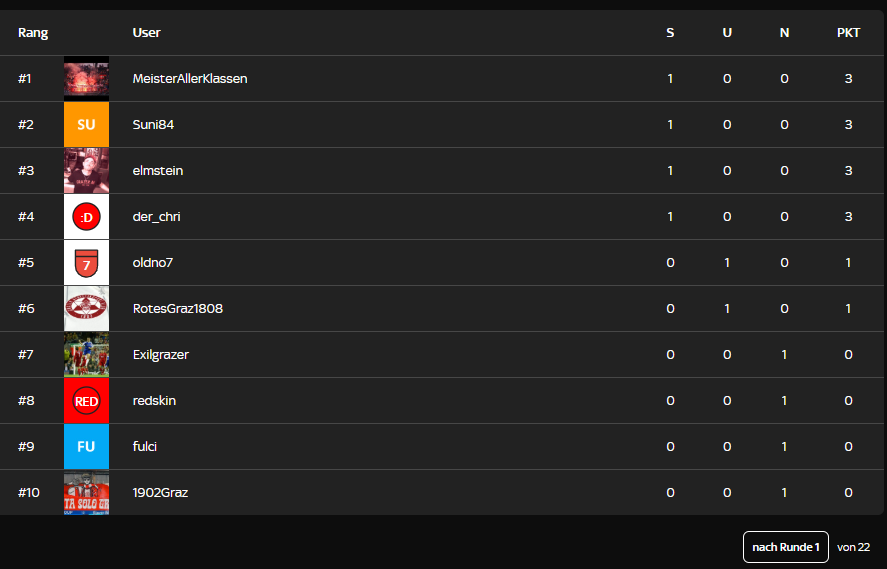
Task: Open the Suni84 username link
Action: pyautogui.click(x=153, y=124)
